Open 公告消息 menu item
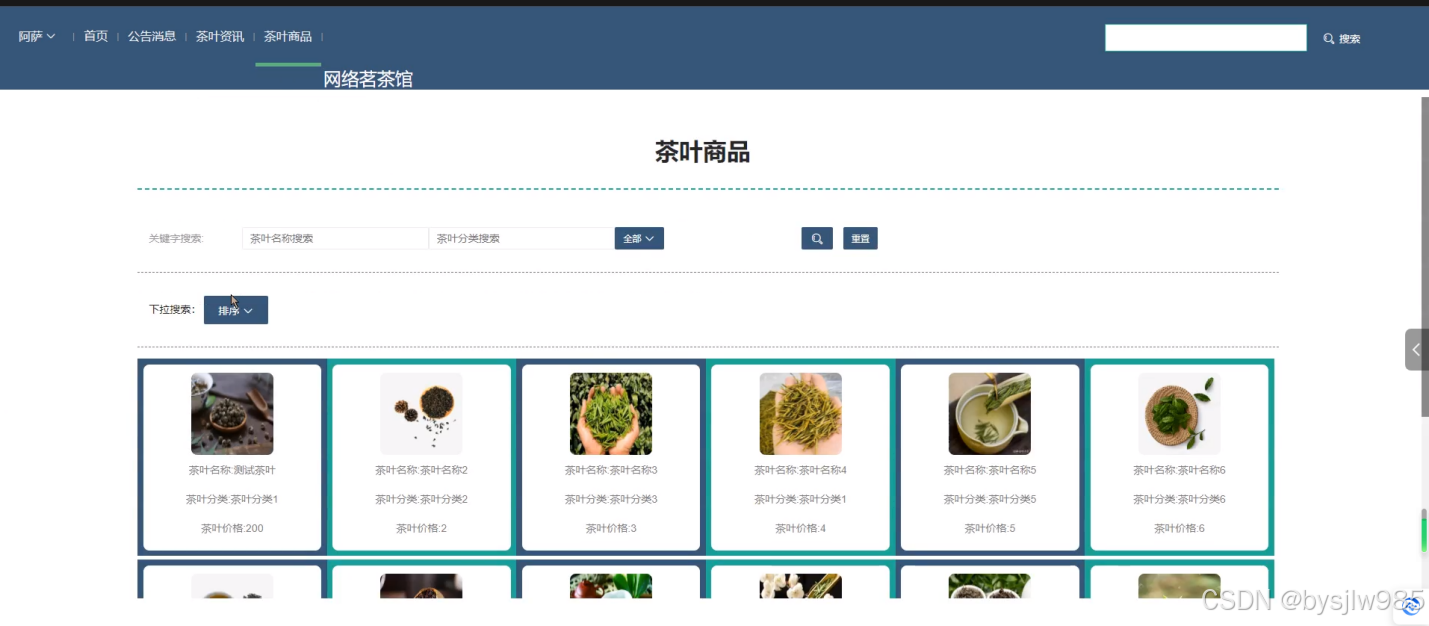Viewport: 1429px width, 626px height. pos(152,37)
